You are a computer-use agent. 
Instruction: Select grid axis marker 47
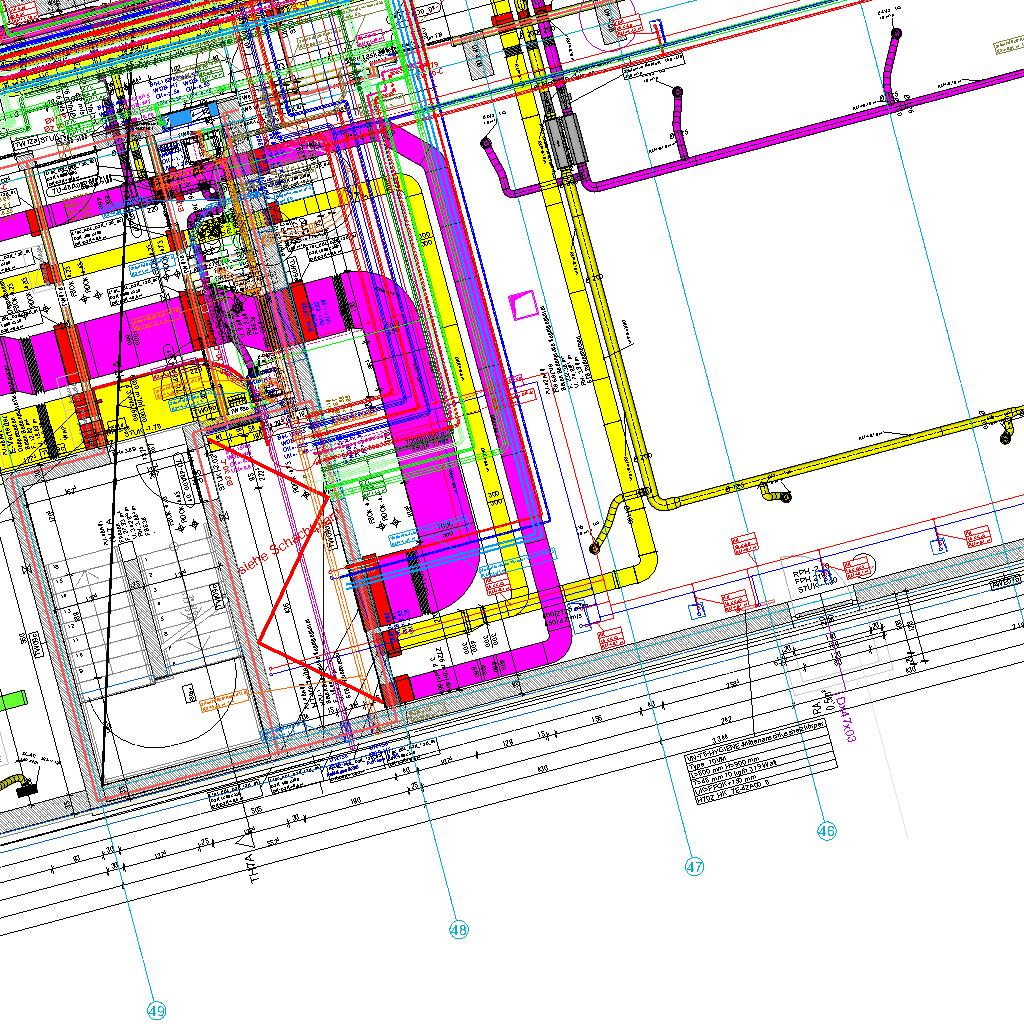pyautogui.click(x=694, y=867)
